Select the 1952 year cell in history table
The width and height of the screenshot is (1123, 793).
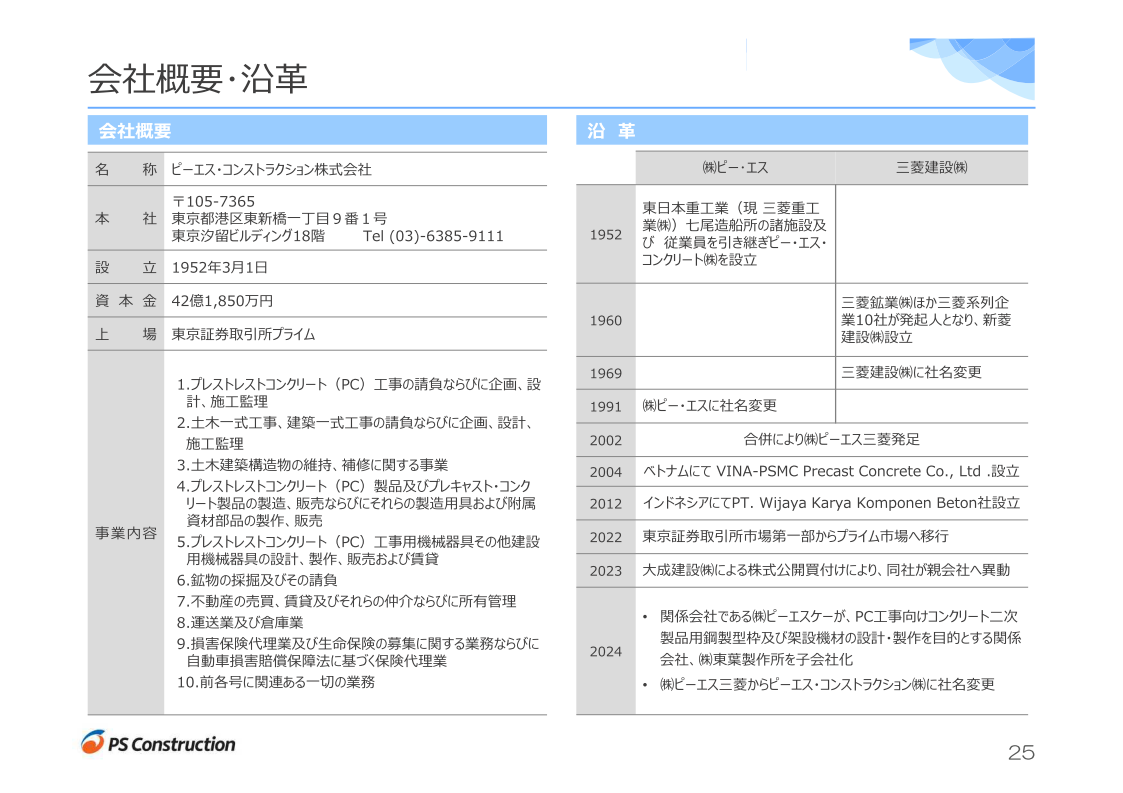[x=606, y=234]
